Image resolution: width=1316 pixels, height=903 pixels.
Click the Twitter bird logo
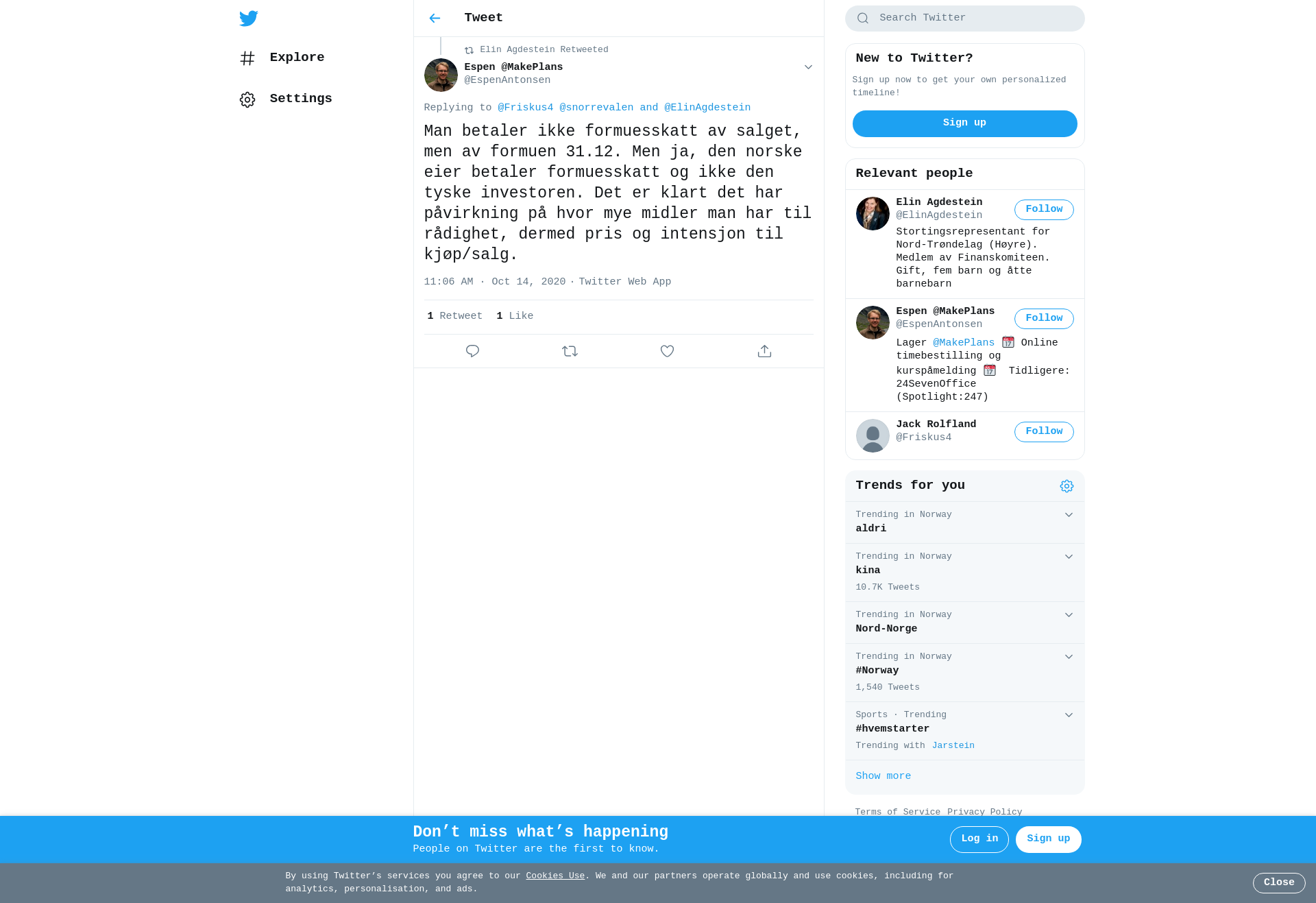tap(248, 19)
